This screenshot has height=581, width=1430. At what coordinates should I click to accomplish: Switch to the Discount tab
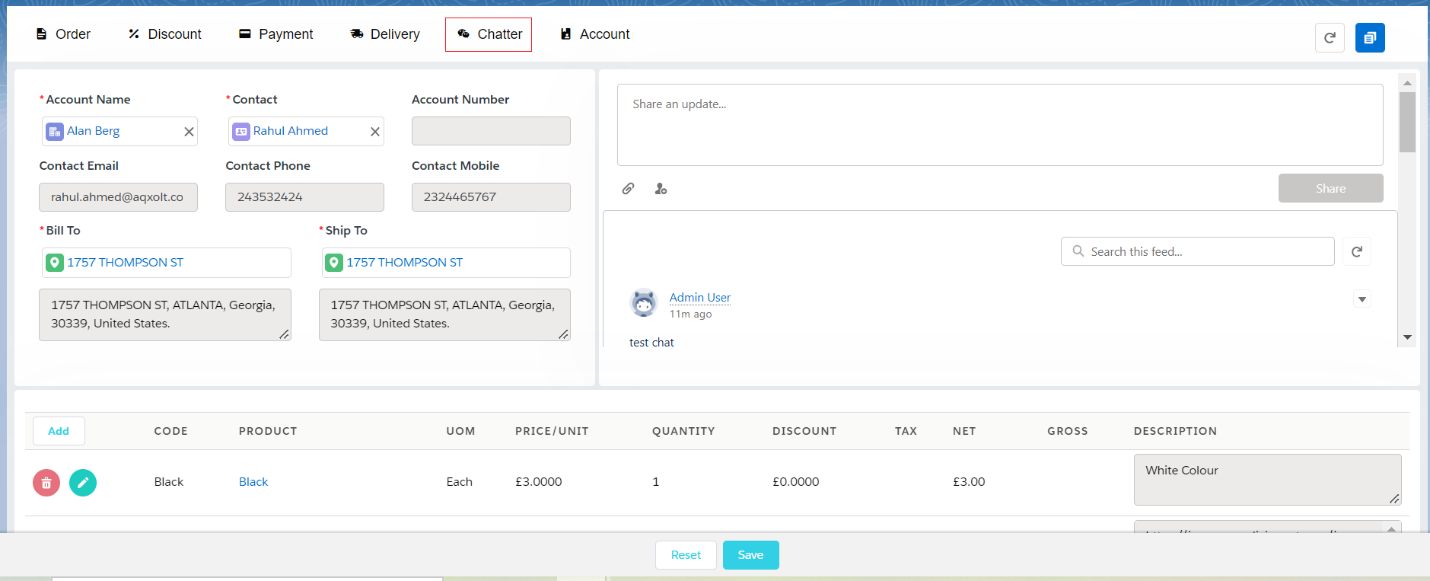click(x=165, y=34)
